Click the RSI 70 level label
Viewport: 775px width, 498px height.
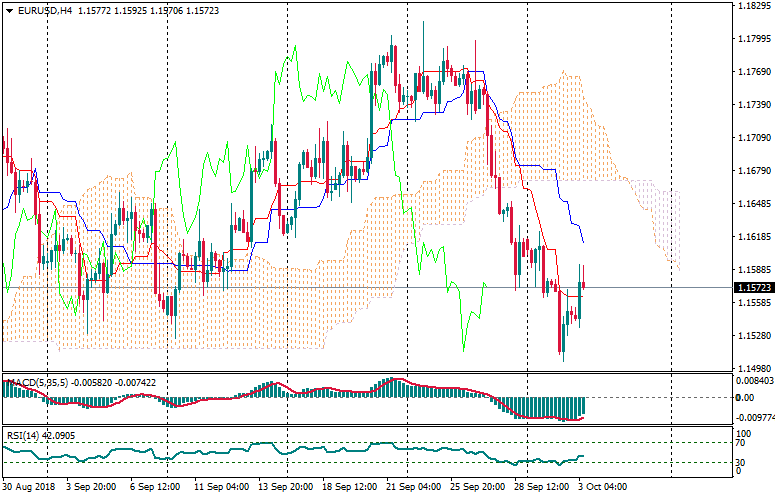pyautogui.click(x=741, y=441)
